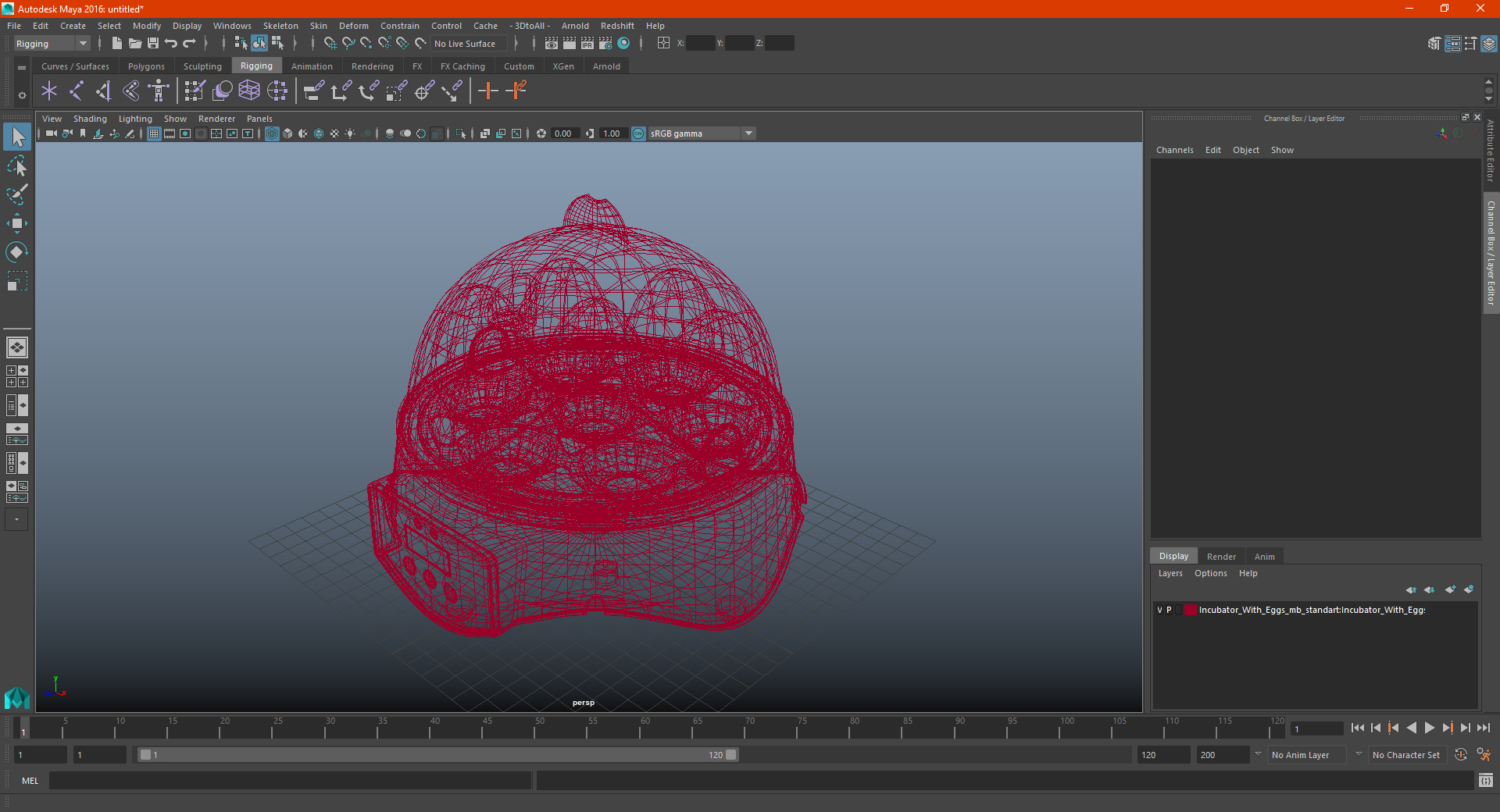This screenshot has height=812, width=1500.
Task: Activate the Paint Selection tool
Action: click(17, 194)
